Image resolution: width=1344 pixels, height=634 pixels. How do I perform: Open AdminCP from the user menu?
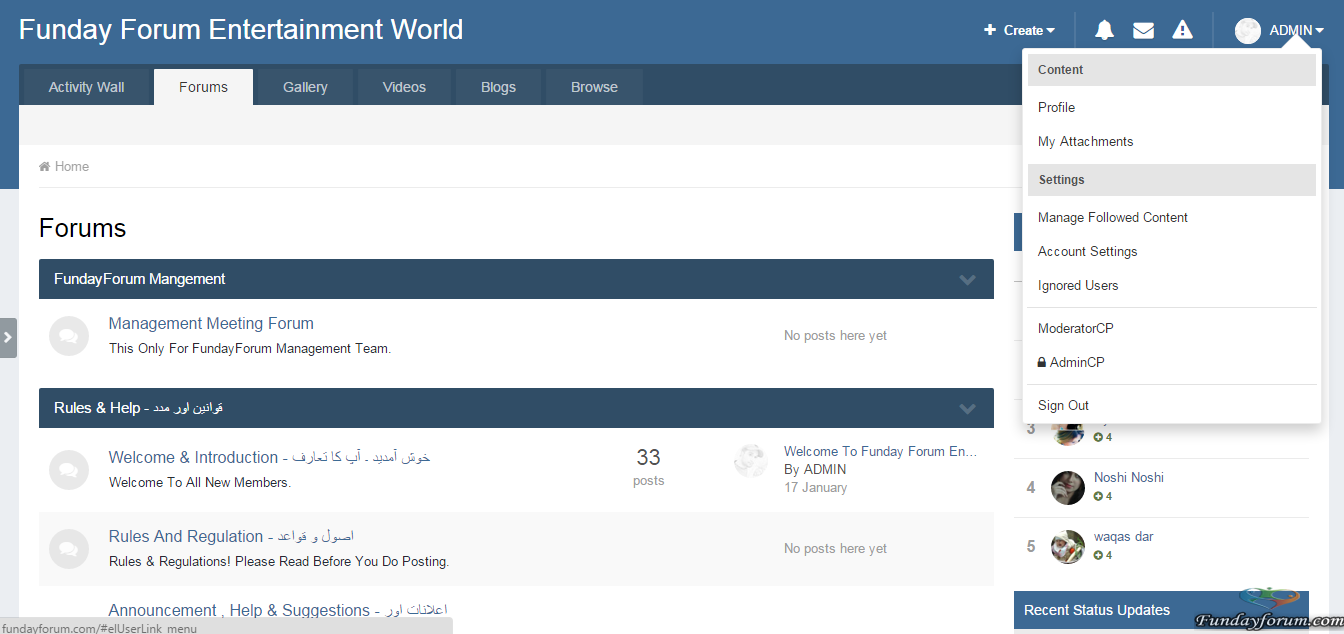tap(1076, 362)
